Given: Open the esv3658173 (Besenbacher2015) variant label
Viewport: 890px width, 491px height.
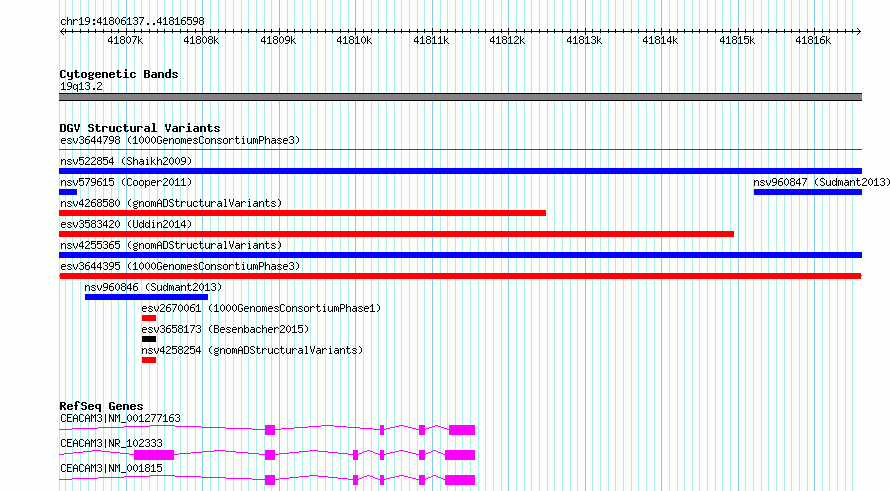Looking at the screenshot, I should coord(225,329).
